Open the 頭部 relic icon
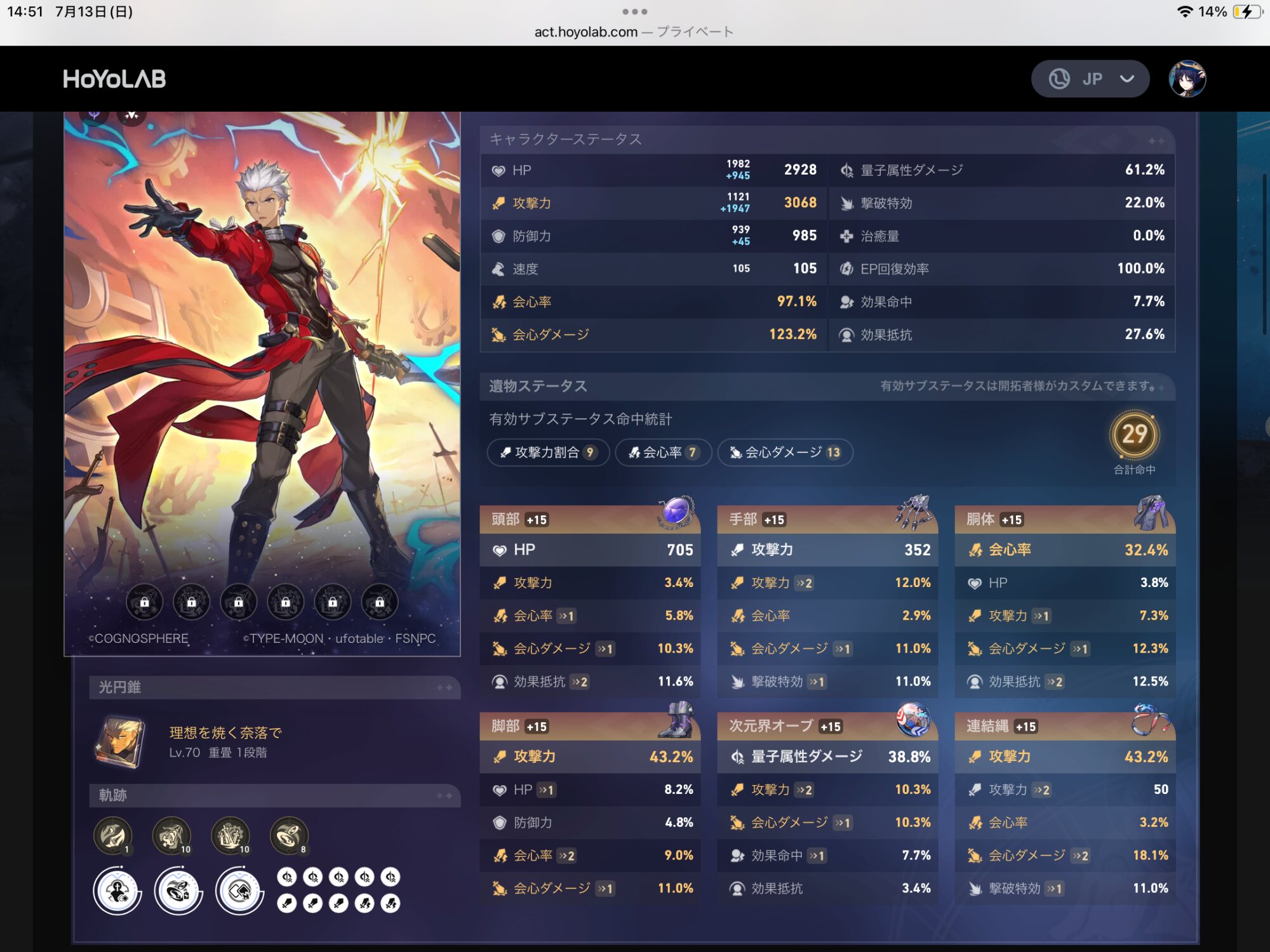Viewport: 1270px width, 952px height. [676, 512]
